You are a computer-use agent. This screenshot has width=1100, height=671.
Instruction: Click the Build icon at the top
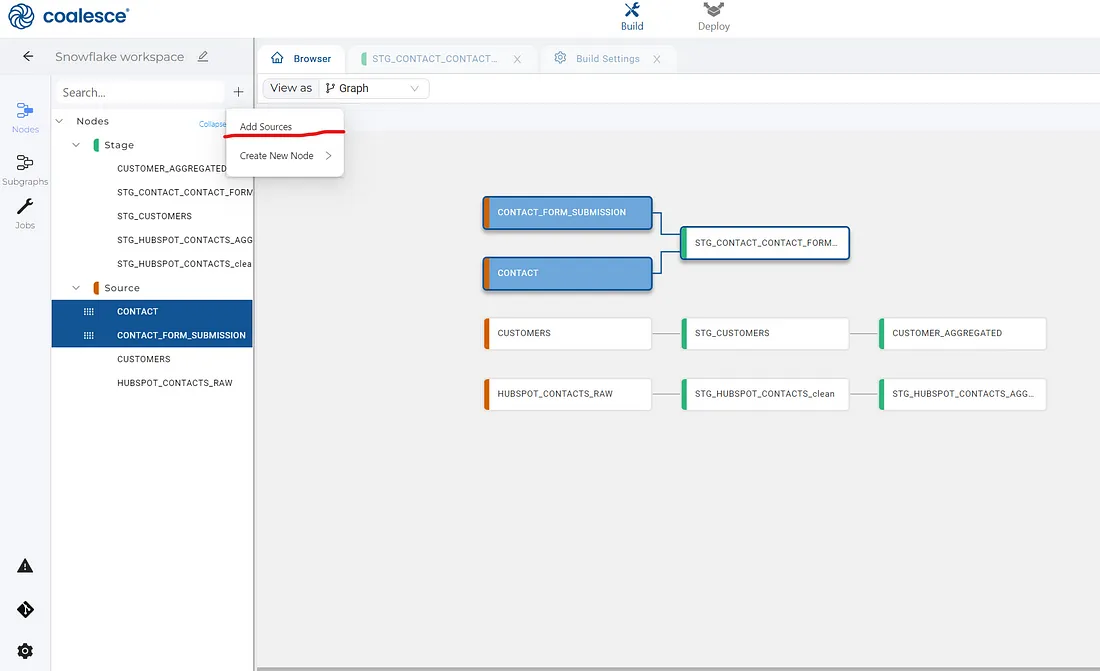(631, 16)
